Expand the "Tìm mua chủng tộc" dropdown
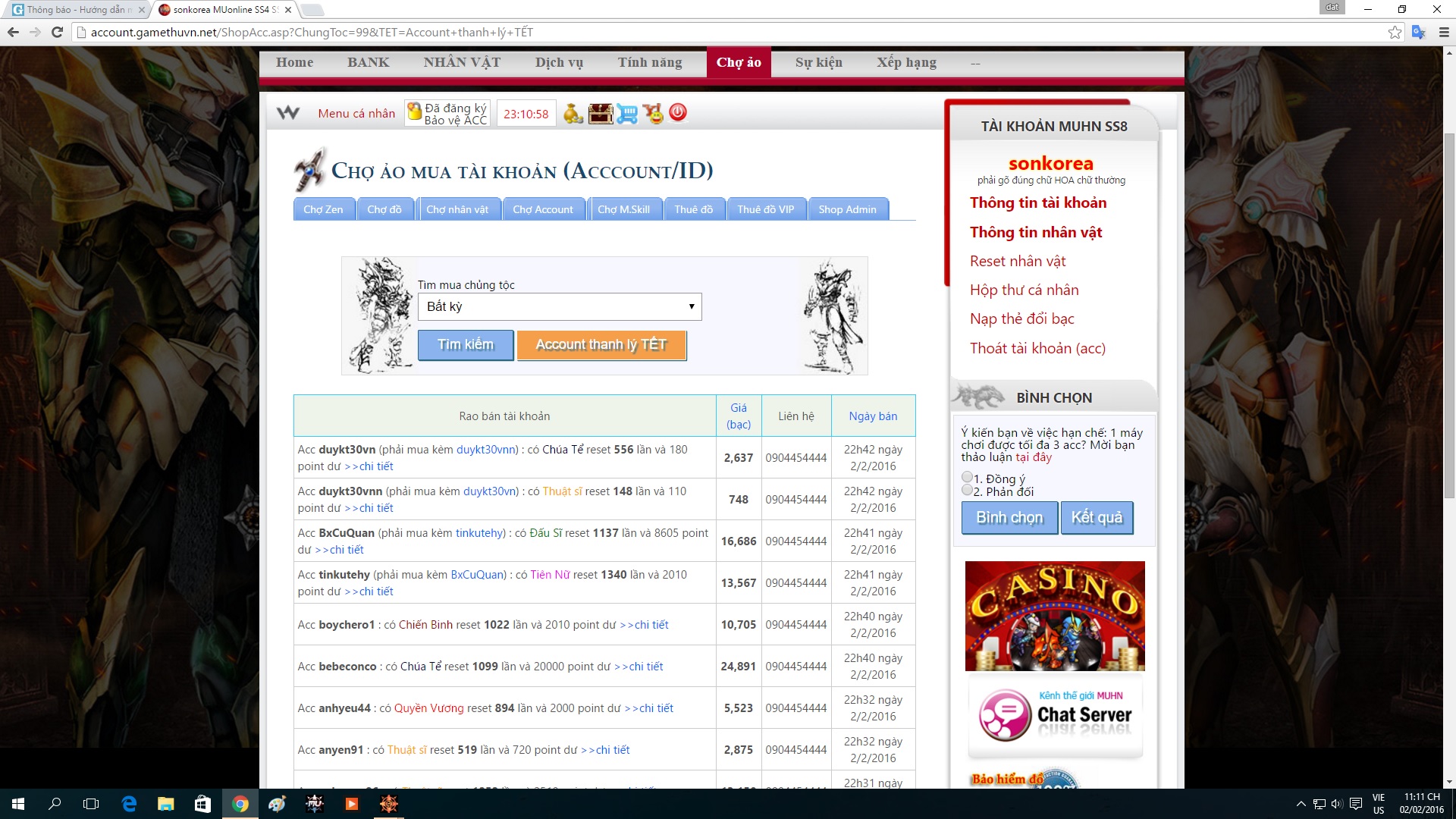Viewport: 1456px width, 819px height. [x=560, y=306]
